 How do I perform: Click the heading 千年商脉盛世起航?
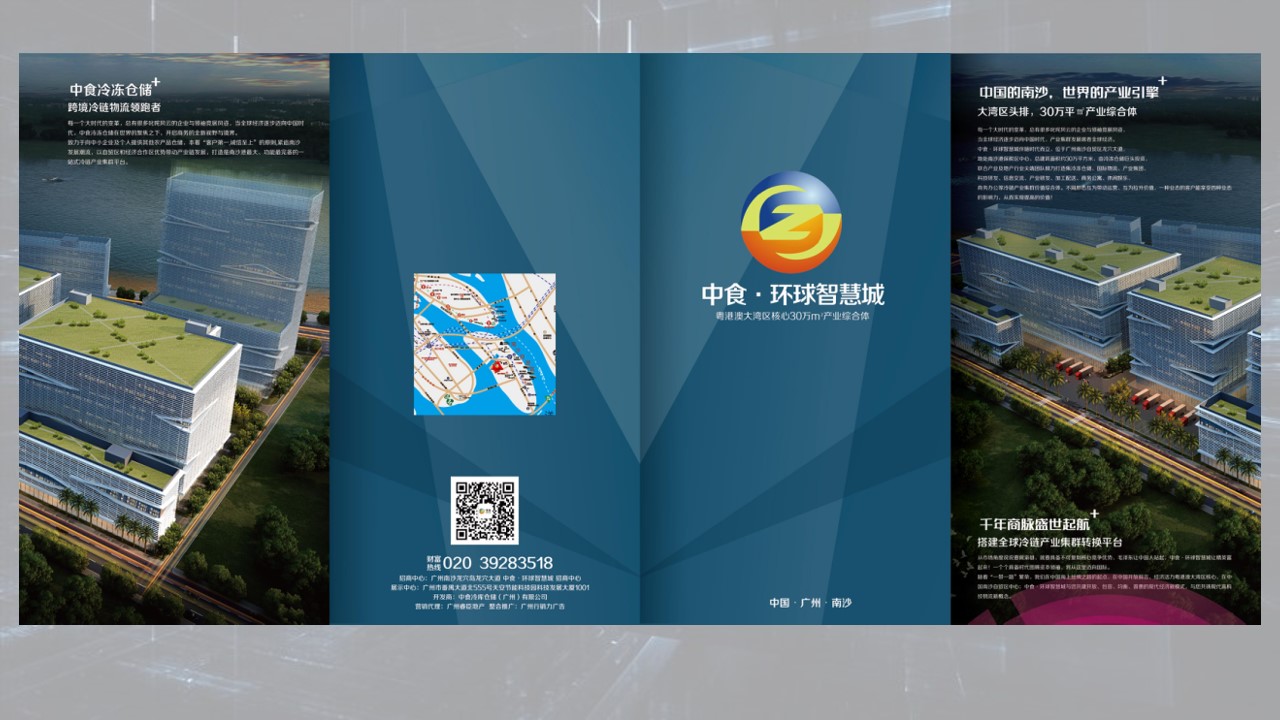(1033, 523)
